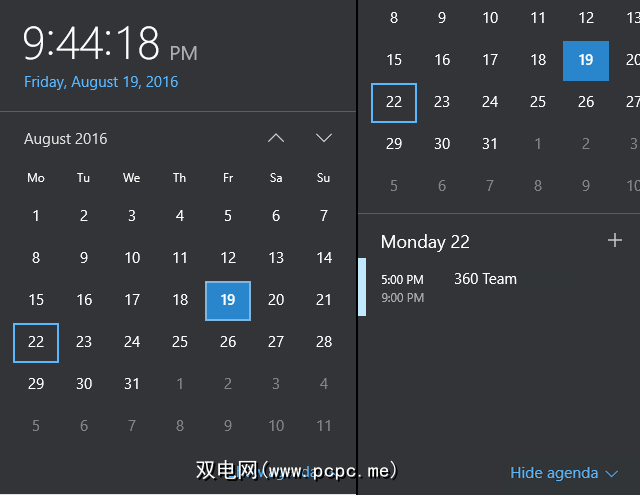Select today, August 19, in the left calendar
The height and width of the screenshot is (495, 640).
(x=228, y=300)
